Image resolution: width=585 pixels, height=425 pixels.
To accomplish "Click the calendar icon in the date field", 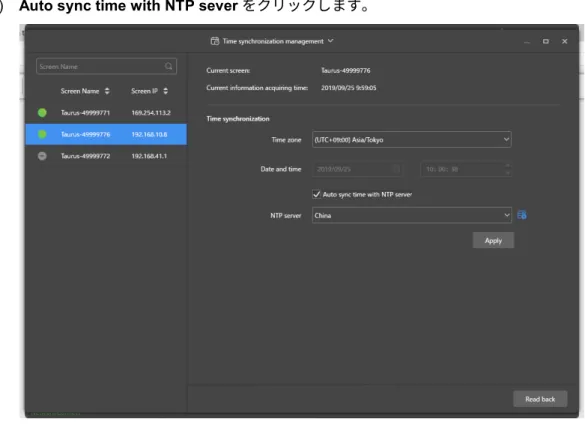I will pyautogui.click(x=396, y=169).
